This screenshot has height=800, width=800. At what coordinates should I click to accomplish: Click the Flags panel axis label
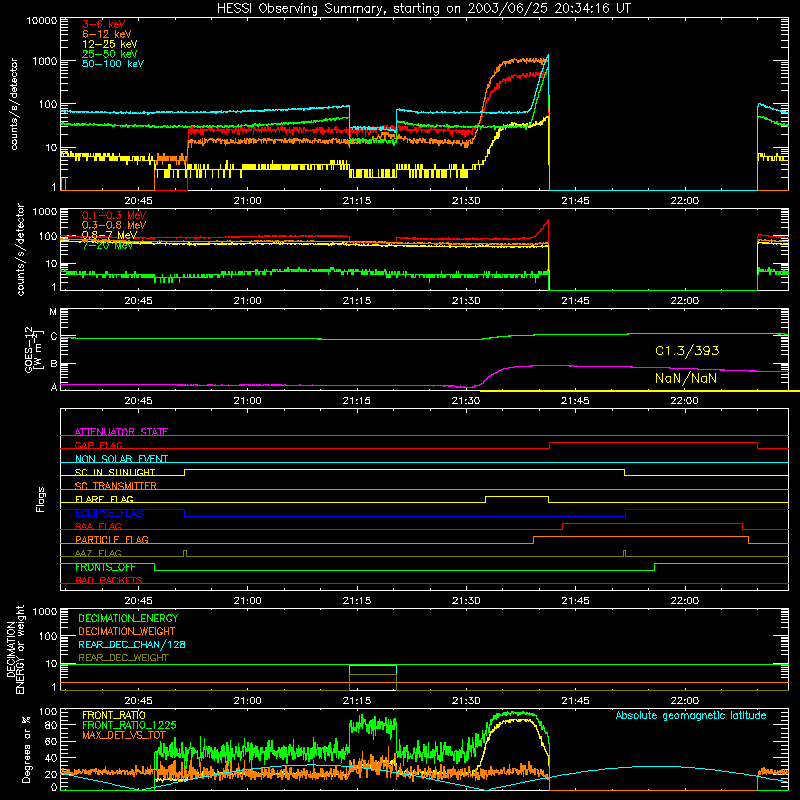40,499
